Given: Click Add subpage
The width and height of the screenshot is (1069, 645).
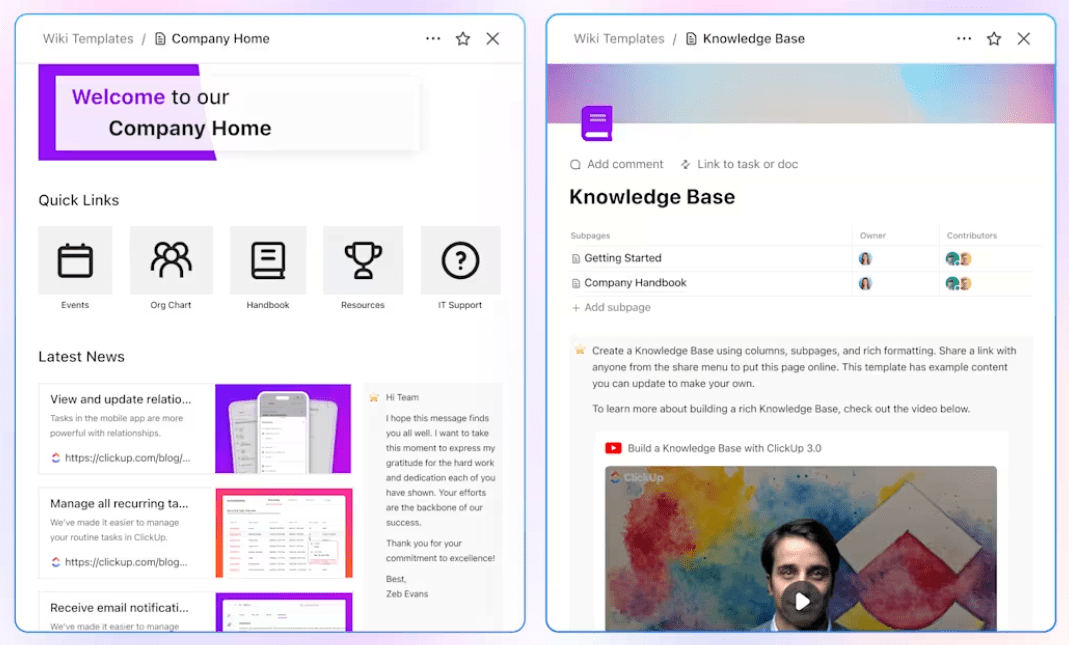Looking at the screenshot, I should (611, 308).
